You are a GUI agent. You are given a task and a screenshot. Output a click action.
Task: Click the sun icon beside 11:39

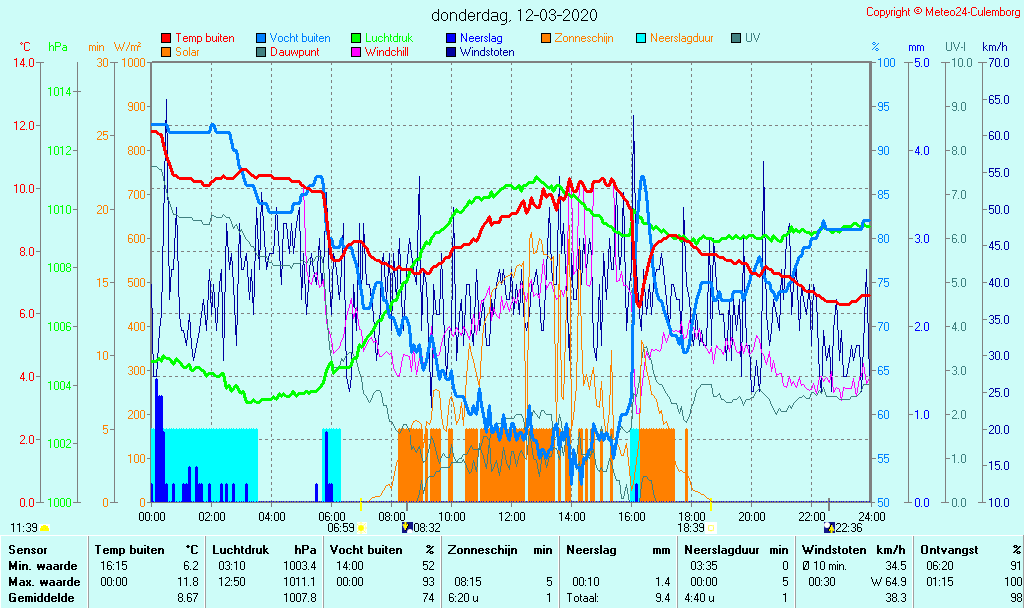pyautogui.click(x=45, y=527)
